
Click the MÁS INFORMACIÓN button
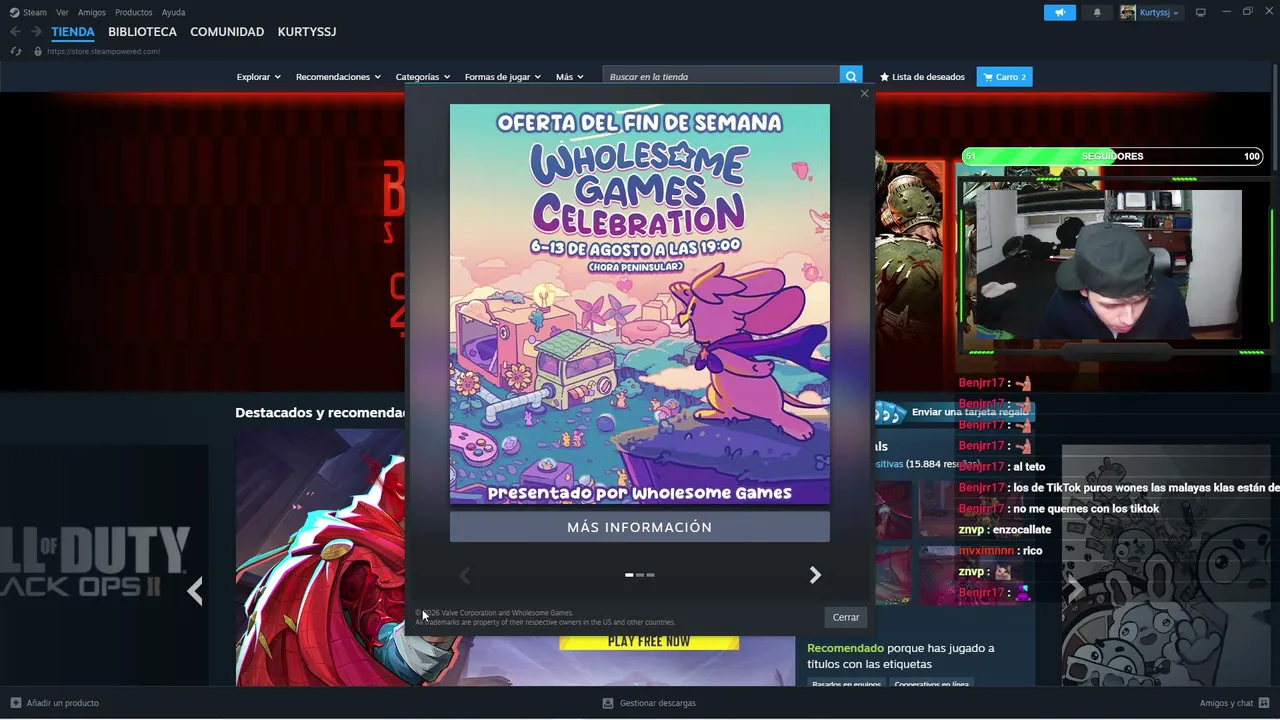639,527
